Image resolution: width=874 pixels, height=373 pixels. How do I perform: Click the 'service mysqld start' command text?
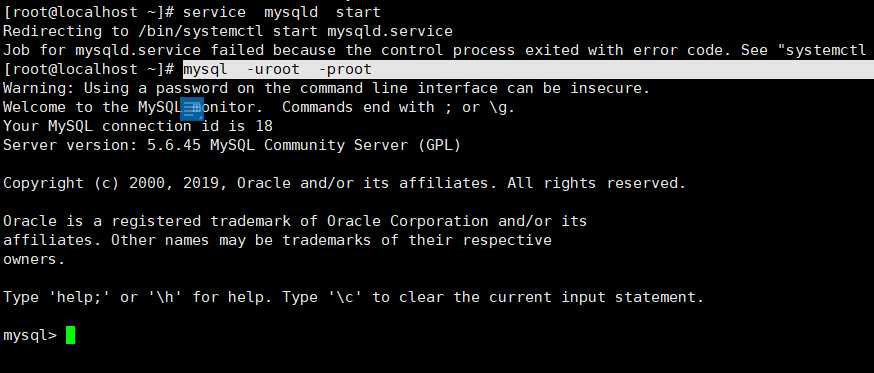[281, 12]
